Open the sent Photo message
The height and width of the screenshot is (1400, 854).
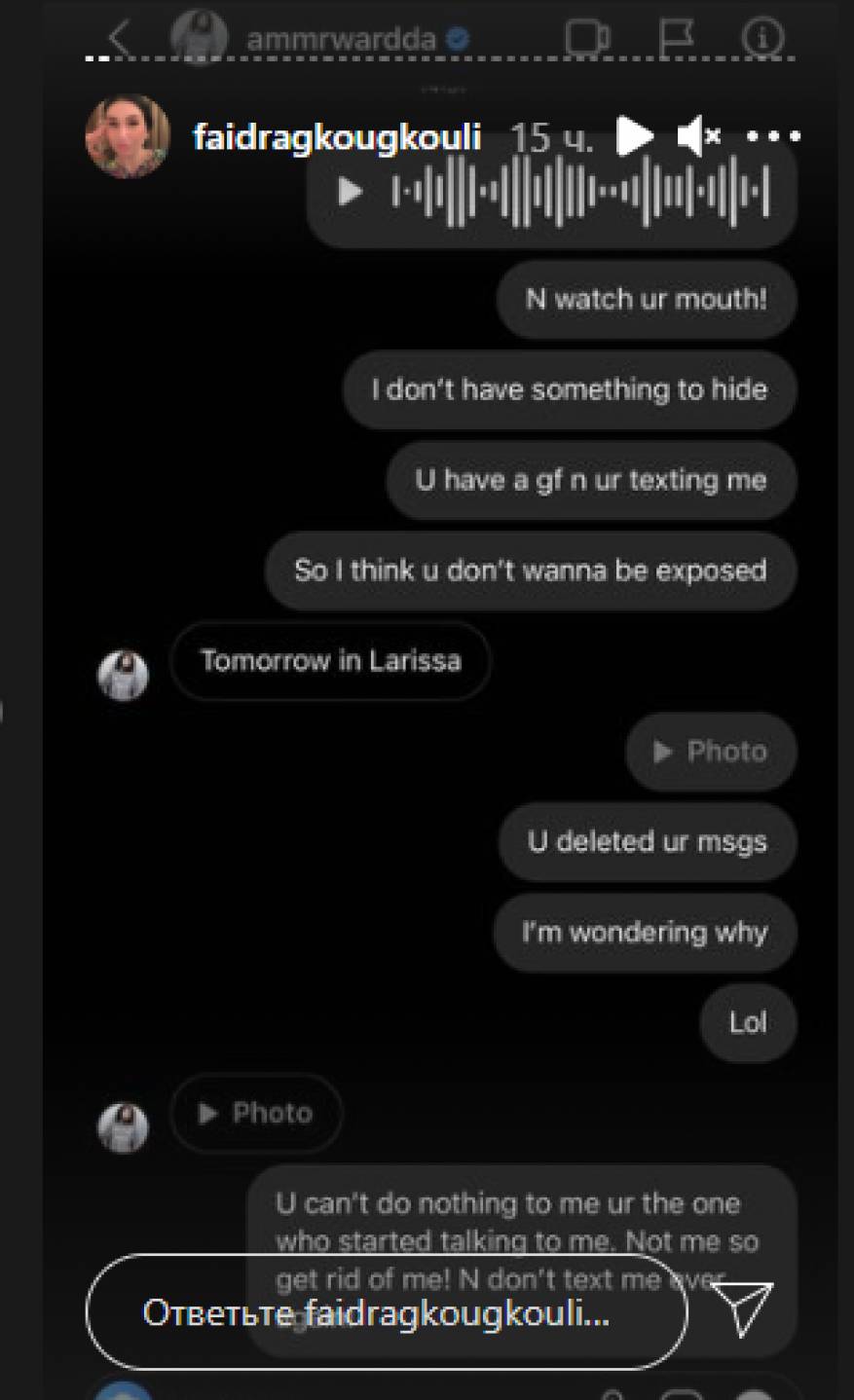click(x=711, y=752)
